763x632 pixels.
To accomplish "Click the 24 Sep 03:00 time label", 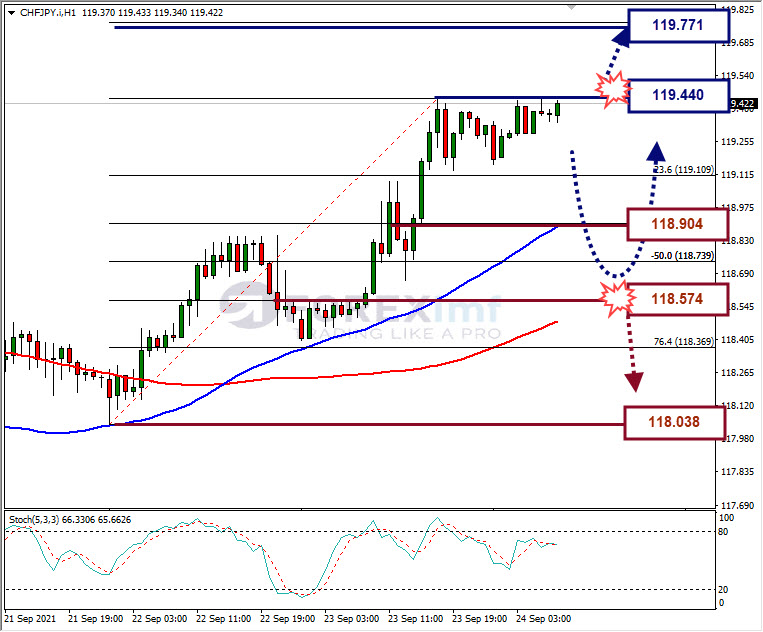I will pyautogui.click(x=544, y=619).
